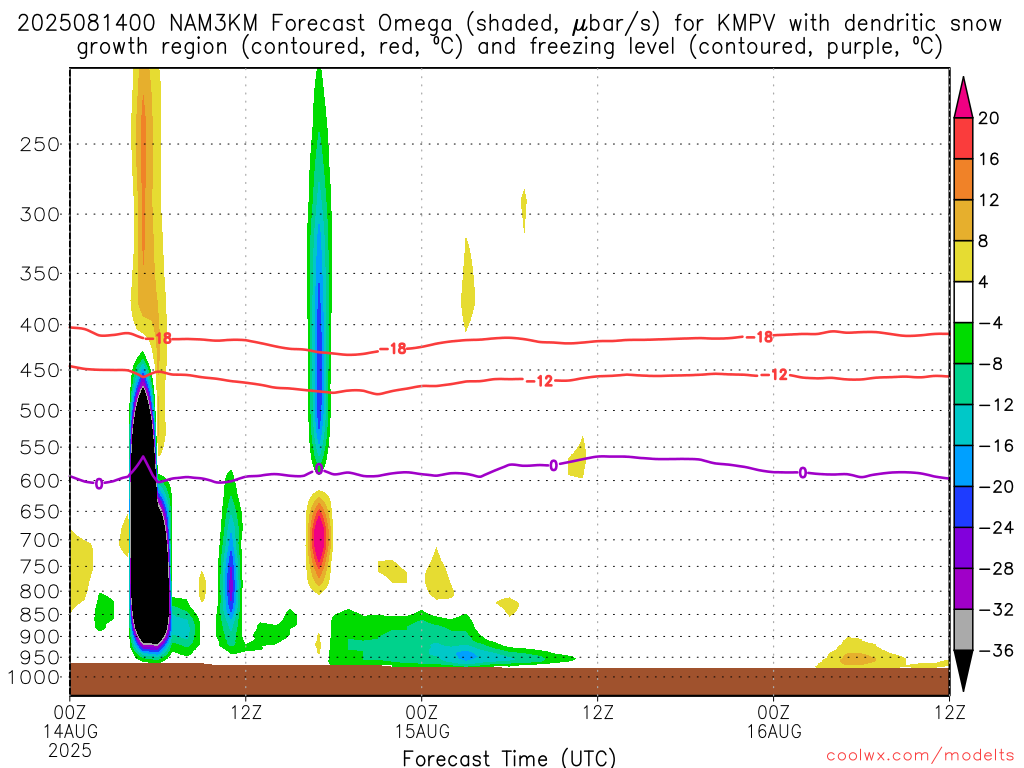The height and width of the screenshot is (768, 1024).
Task: Select the 00Z 15AUG time label
Action: 422,721
